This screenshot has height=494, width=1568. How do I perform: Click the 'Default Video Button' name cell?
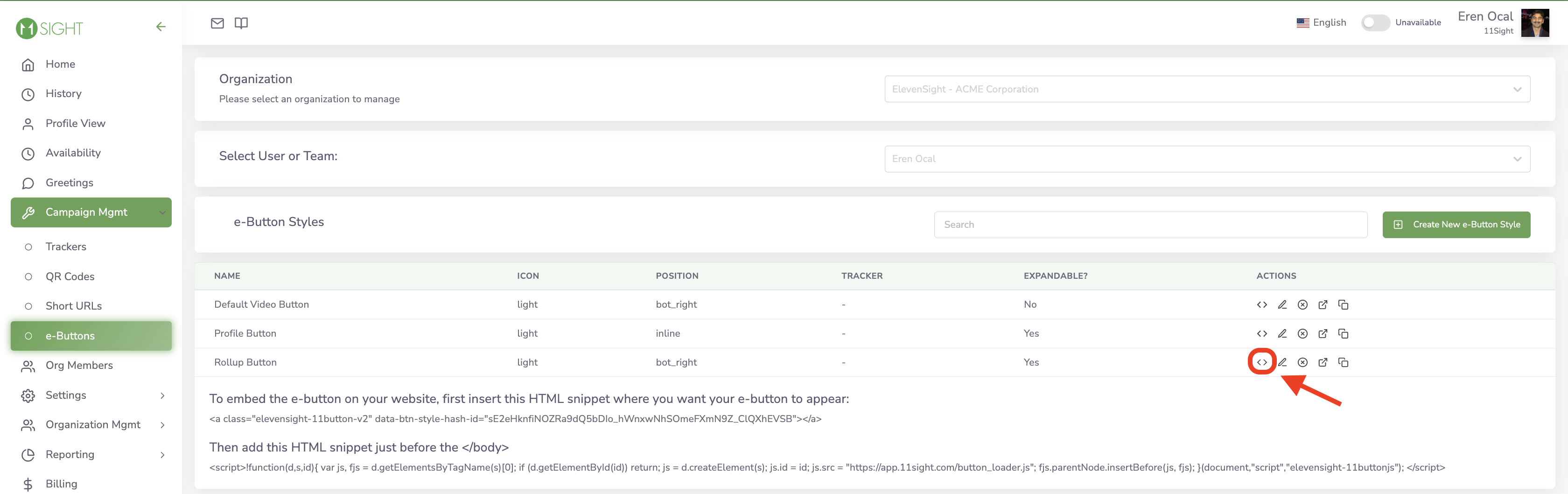[261, 304]
